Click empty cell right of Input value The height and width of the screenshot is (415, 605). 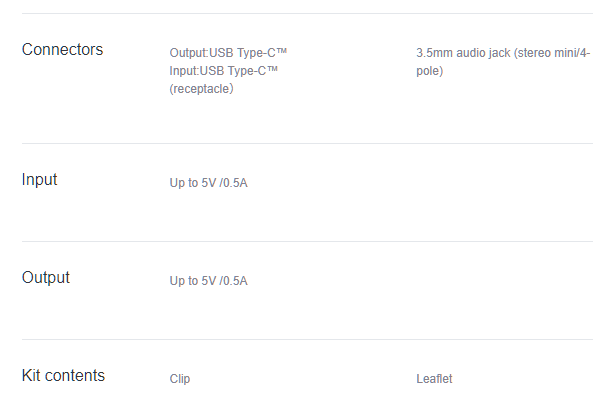click(504, 182)
